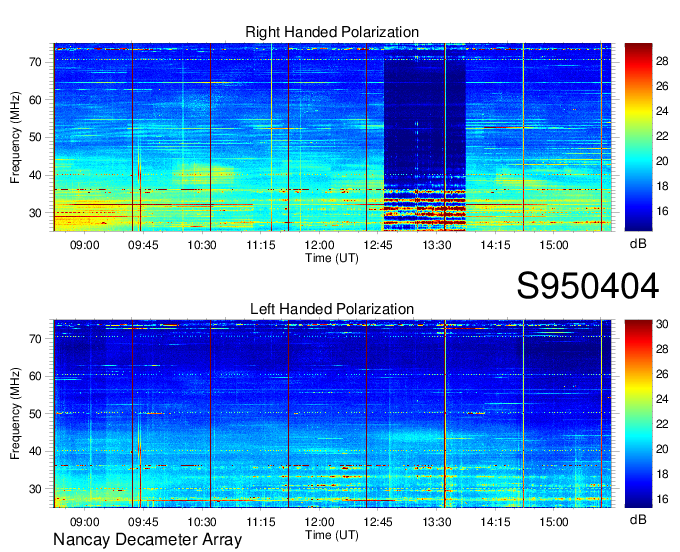680x552 pixels.
Task: Click the bottom plot's Frequency (MHz) axis label
Action: pyautogui.click(x=15, y=414)
